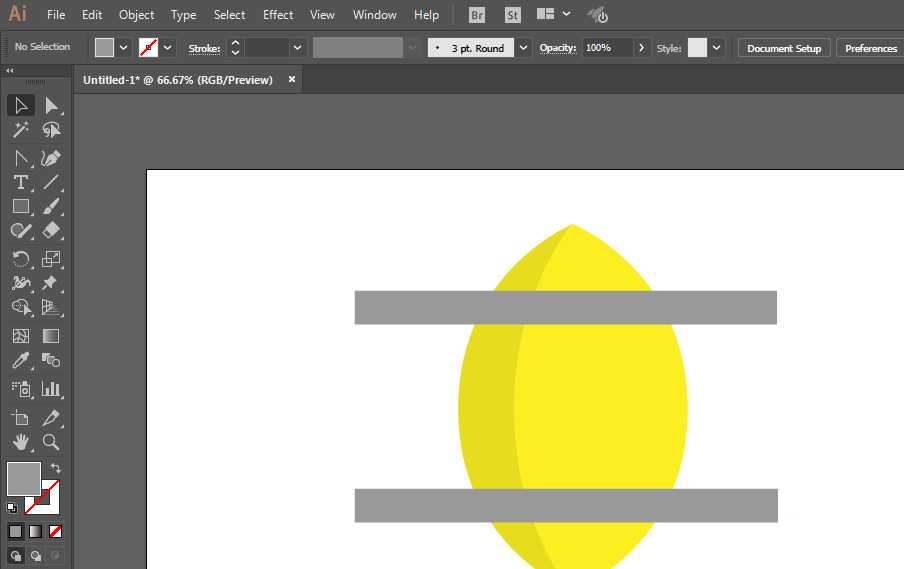Screen dimensions: 904x569
Task: Select the Hand tool
Action: pos(20,441)
